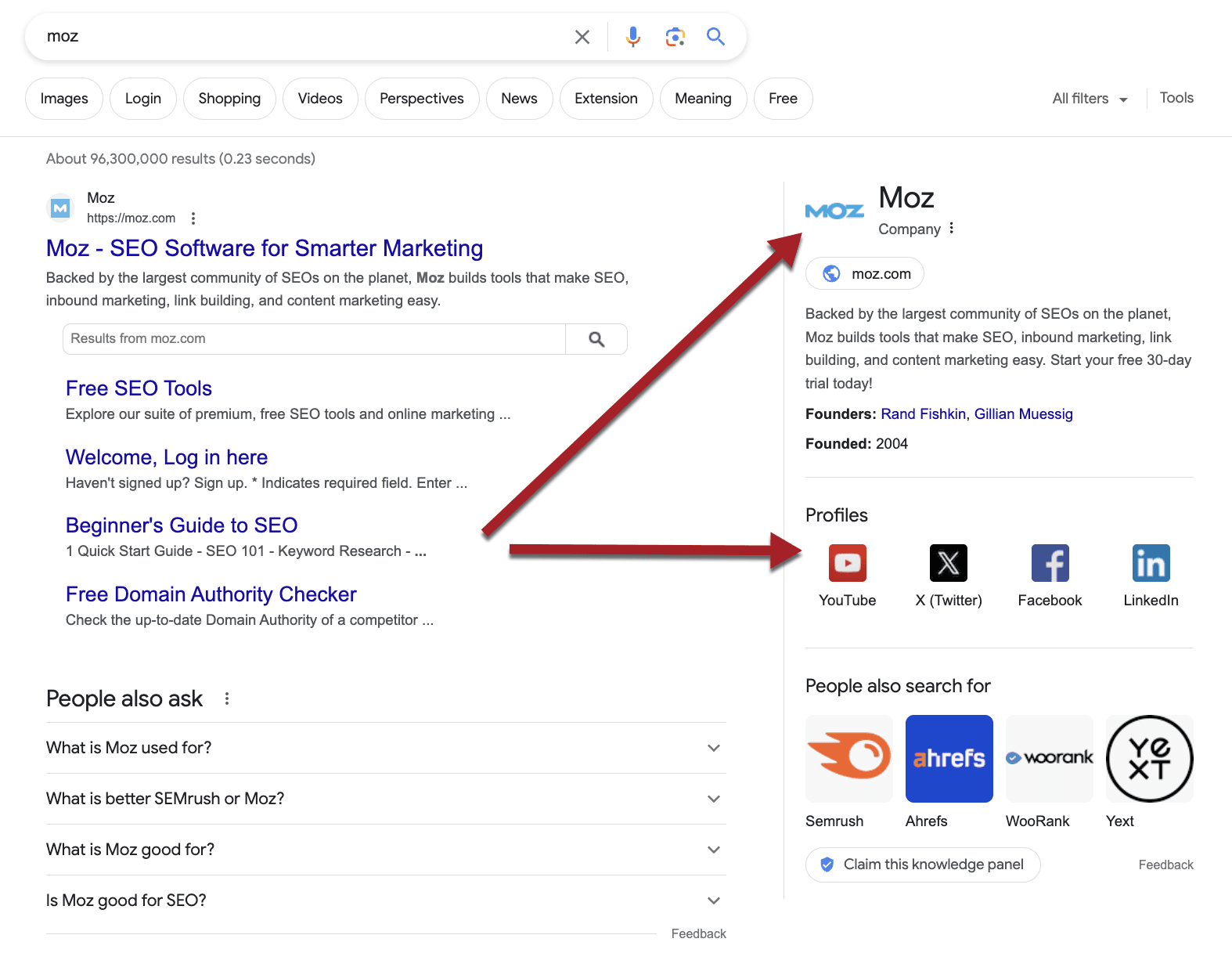1232x971 pixels.
Task: Open Moz's YouTube profile icon
Action: pyautogui.click(x=847, y=563)
